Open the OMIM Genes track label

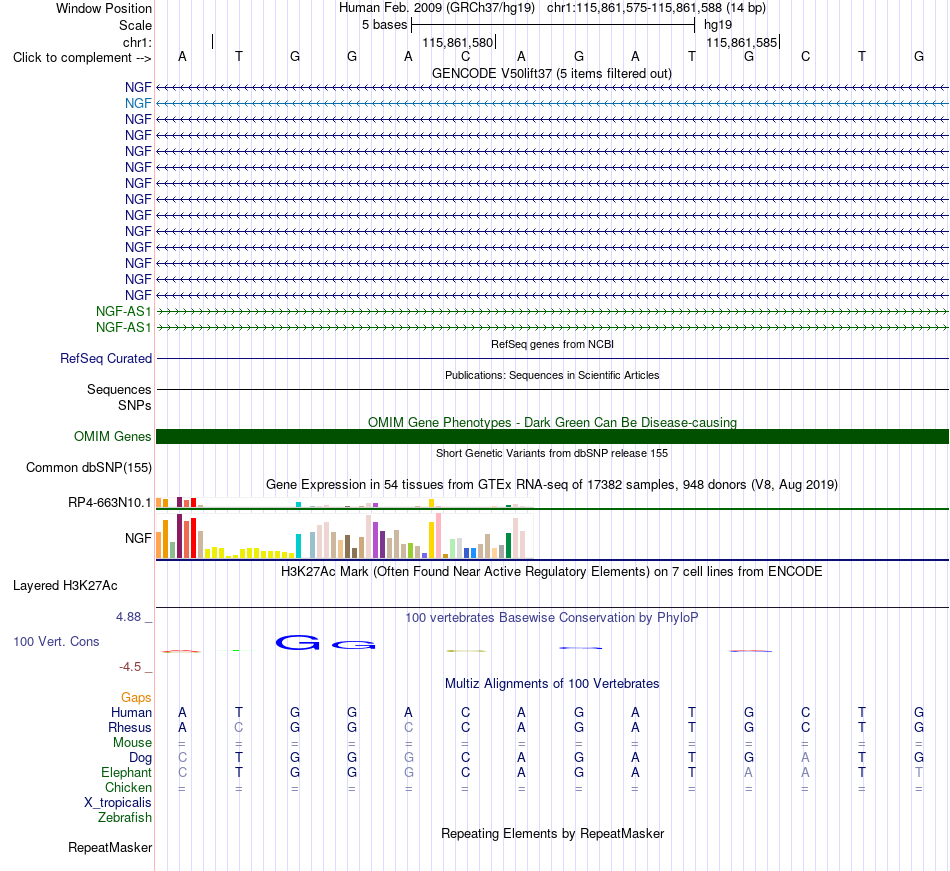[x=113, y=437]
